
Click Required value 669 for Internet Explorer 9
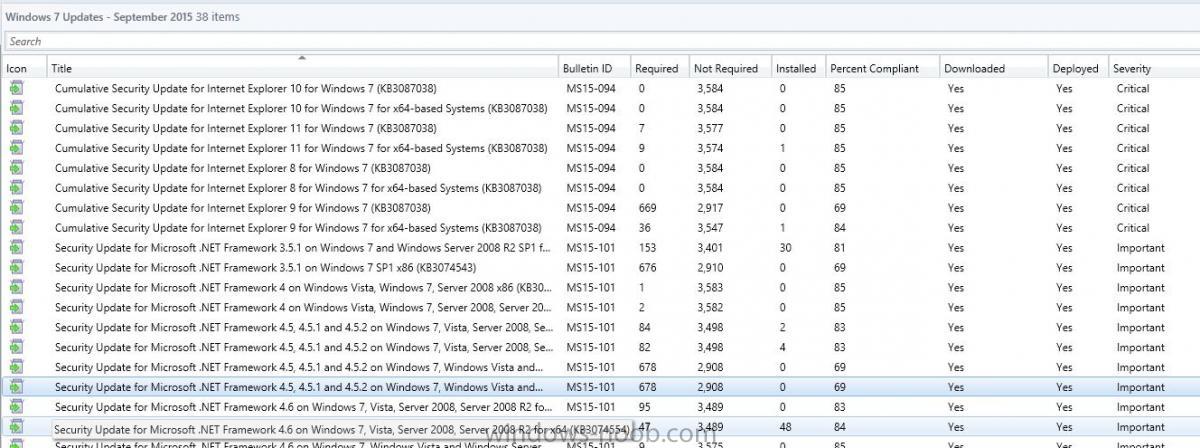(x=646, y=208)
